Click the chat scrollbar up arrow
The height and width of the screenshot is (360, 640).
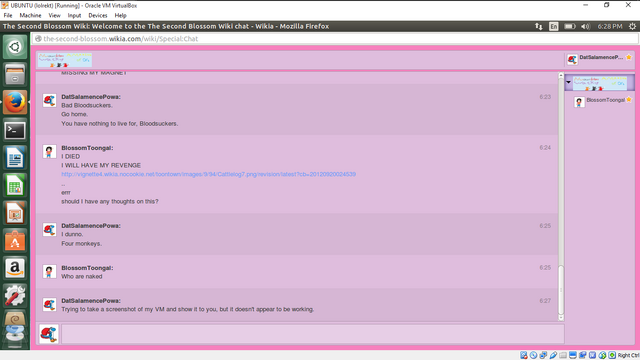click(561, 76)
